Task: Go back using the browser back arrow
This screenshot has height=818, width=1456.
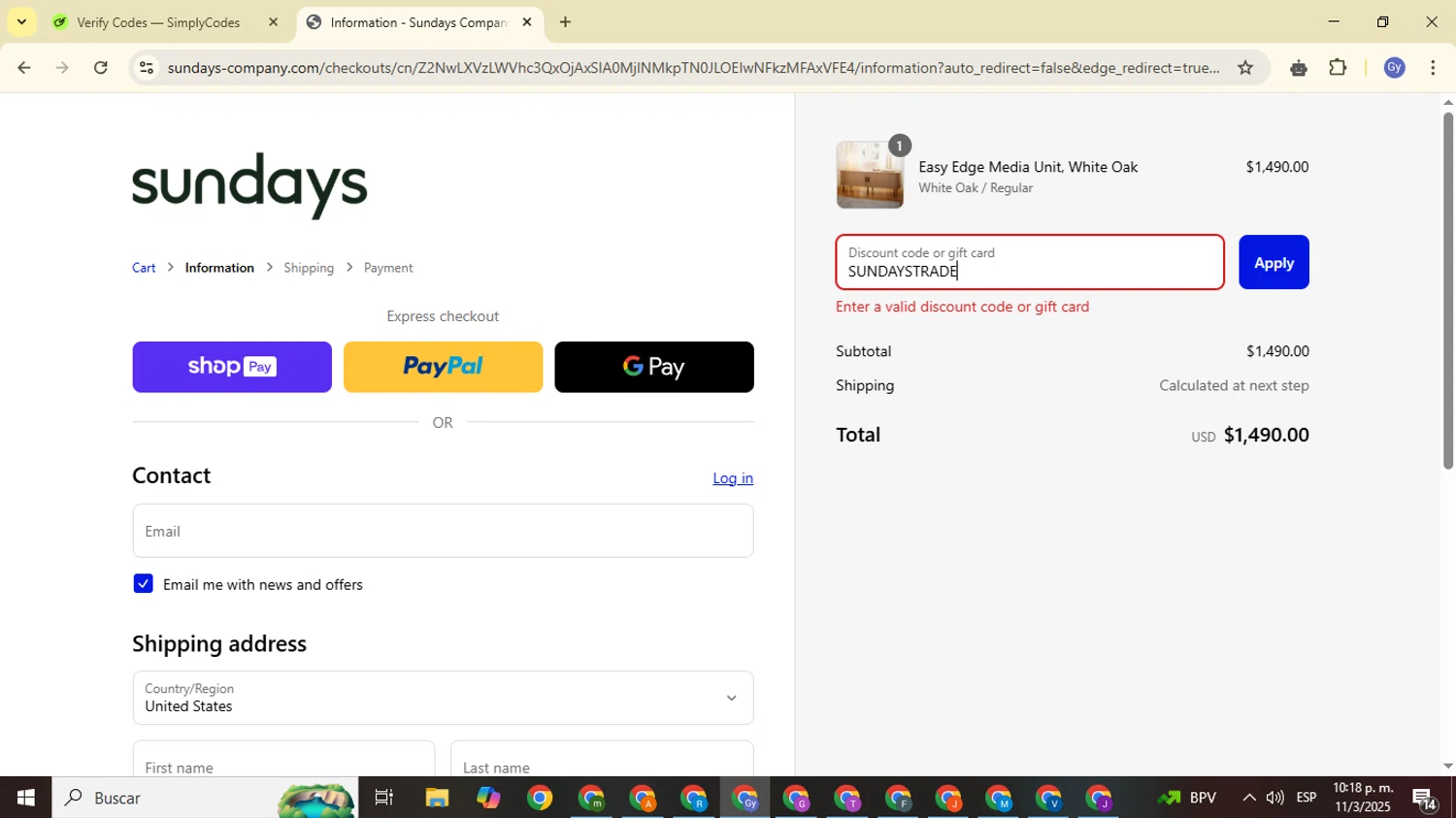Action: 23,68
